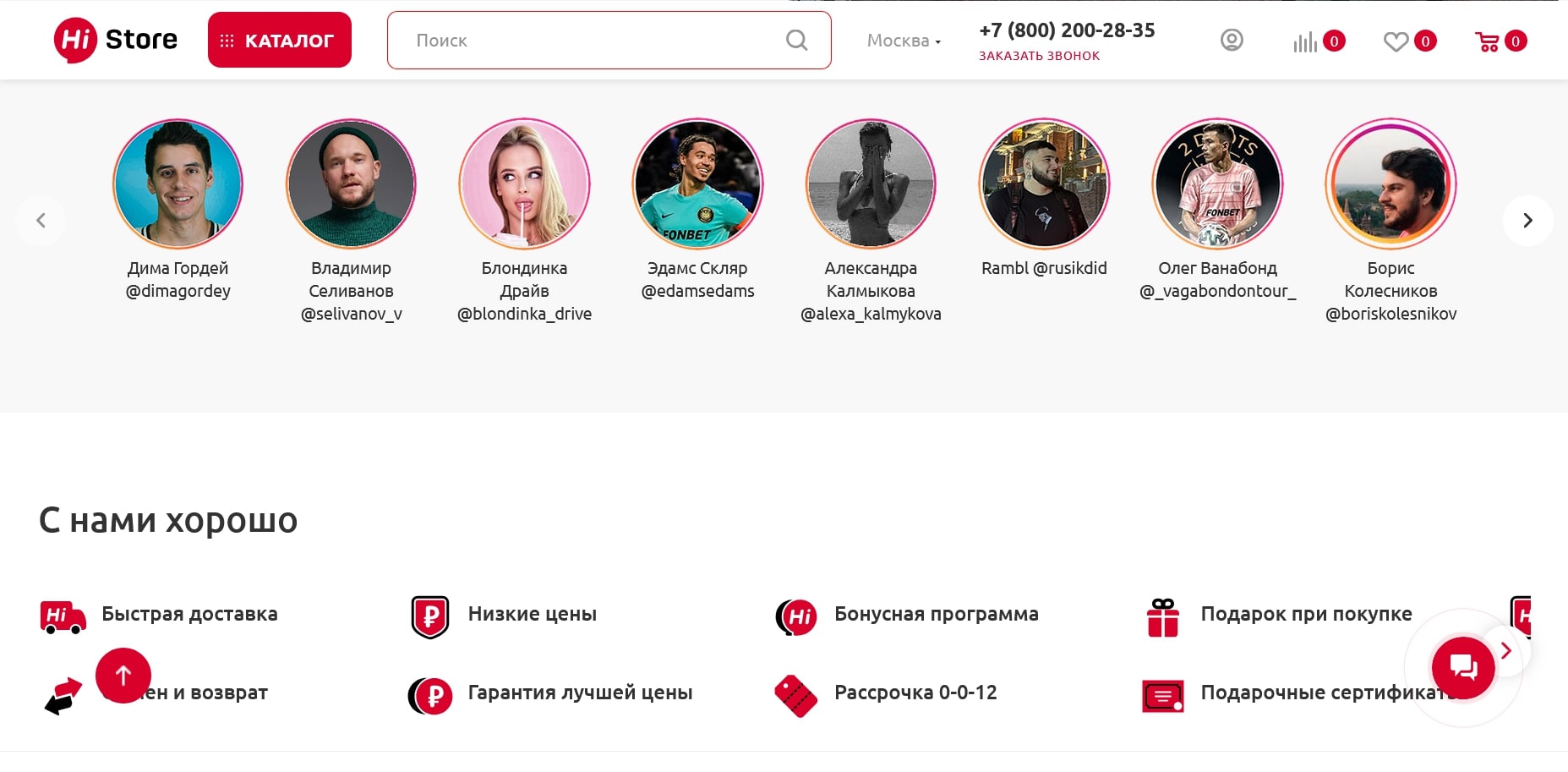The width and height of the screenshot is (1568, 772).
Task: Open Блондинка Драйв blogger avatar
Action: point(524,183)
